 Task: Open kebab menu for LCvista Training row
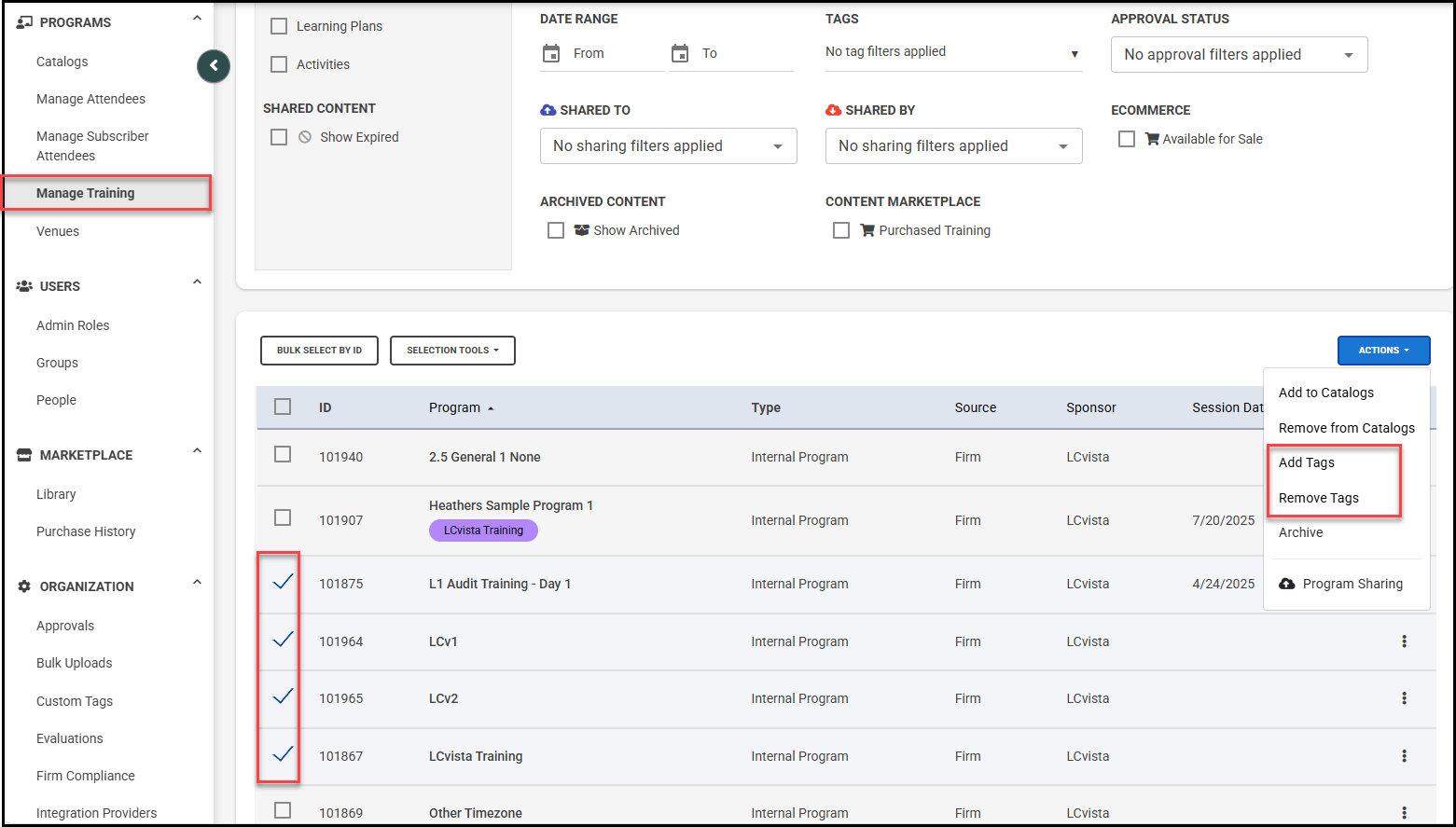[x=1404, y=756]
